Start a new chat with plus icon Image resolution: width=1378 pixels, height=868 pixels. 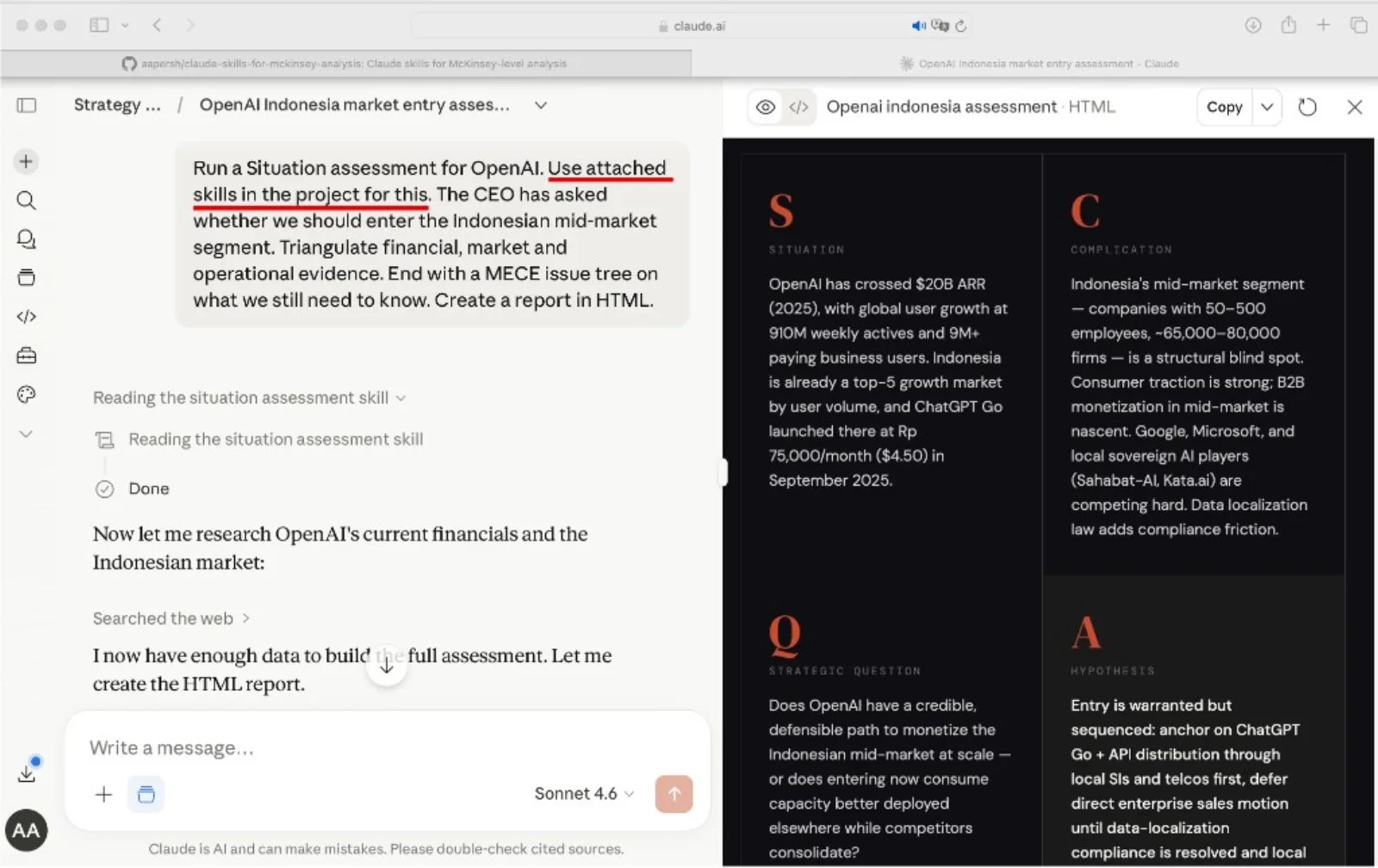[26, 161]
